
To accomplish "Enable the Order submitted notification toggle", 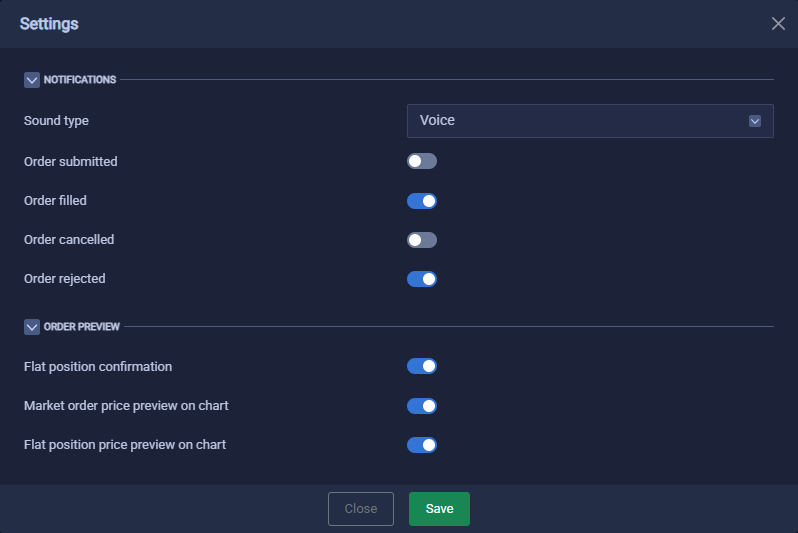I will [422, 161].
